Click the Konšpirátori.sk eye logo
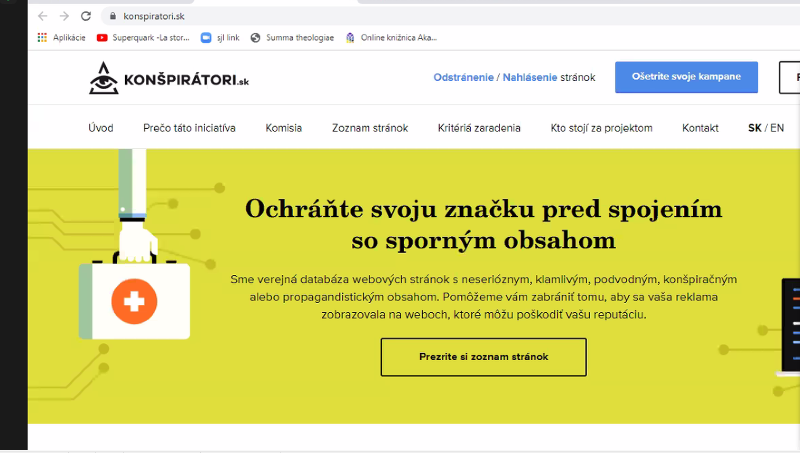 [x=169, y=78]
